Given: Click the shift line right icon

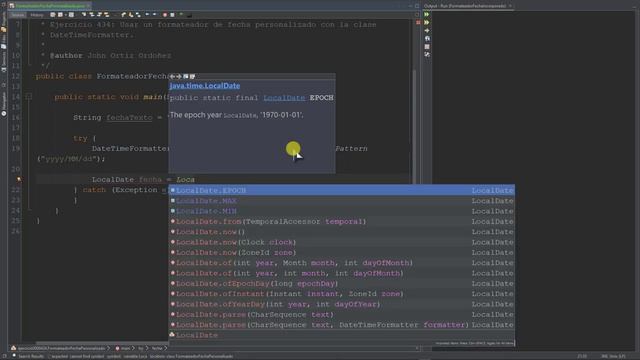Looking at the screenshot, I should [x=154, y=15].
